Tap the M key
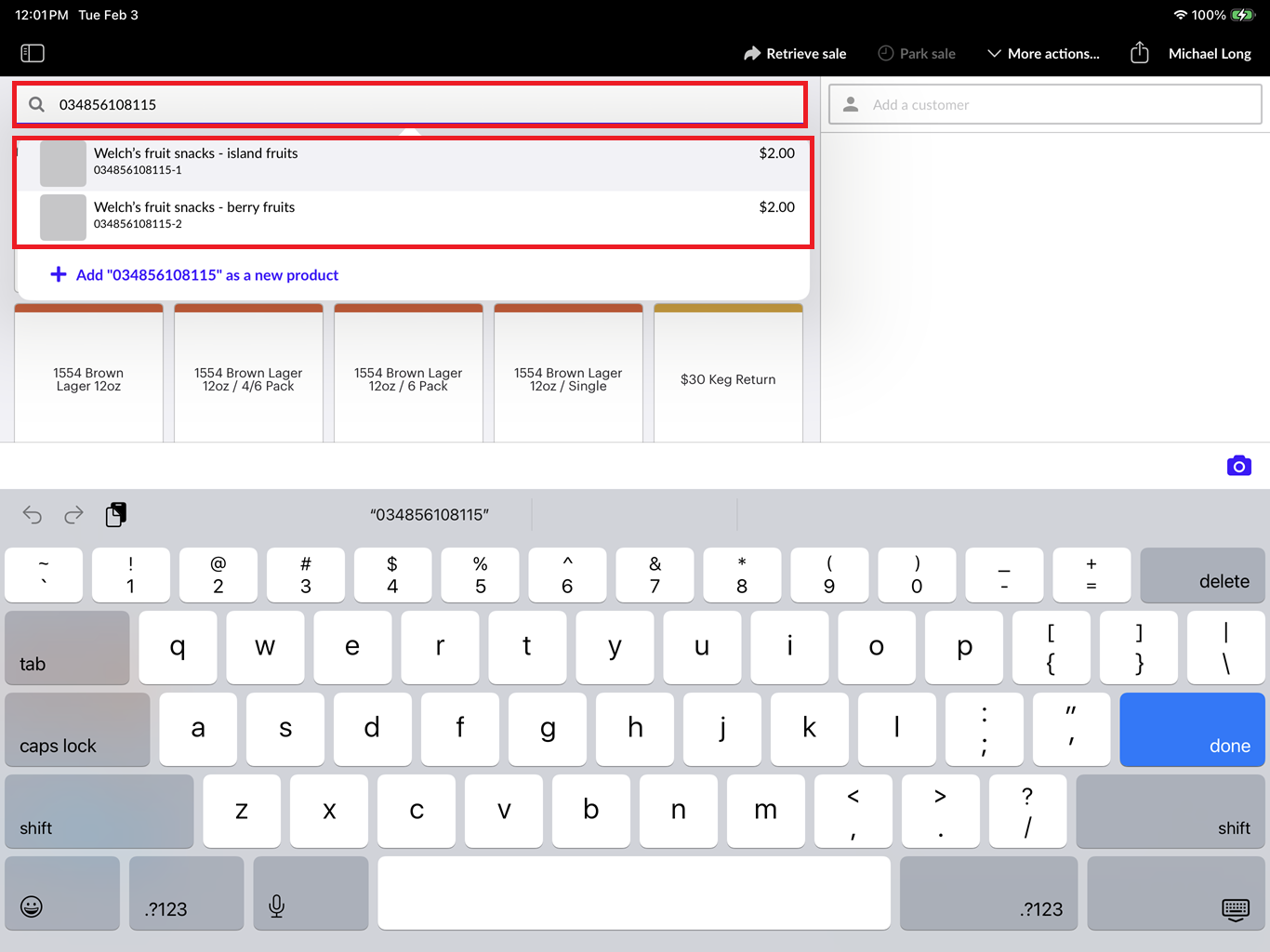The image size is (1270, 952). tap(766, 812)
